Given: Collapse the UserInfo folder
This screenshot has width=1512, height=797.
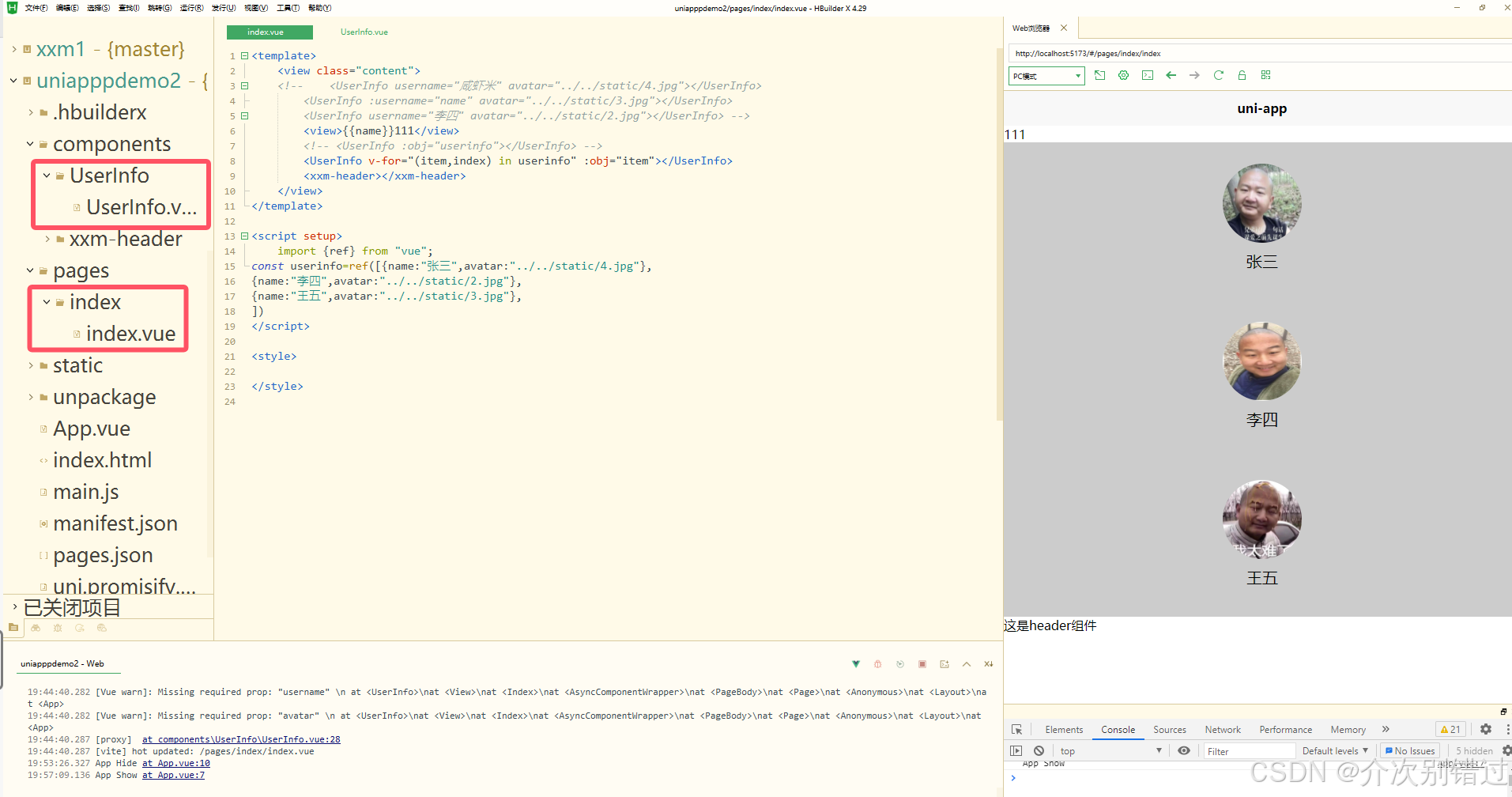Looking at the screenshot, I should click(47, 176).
